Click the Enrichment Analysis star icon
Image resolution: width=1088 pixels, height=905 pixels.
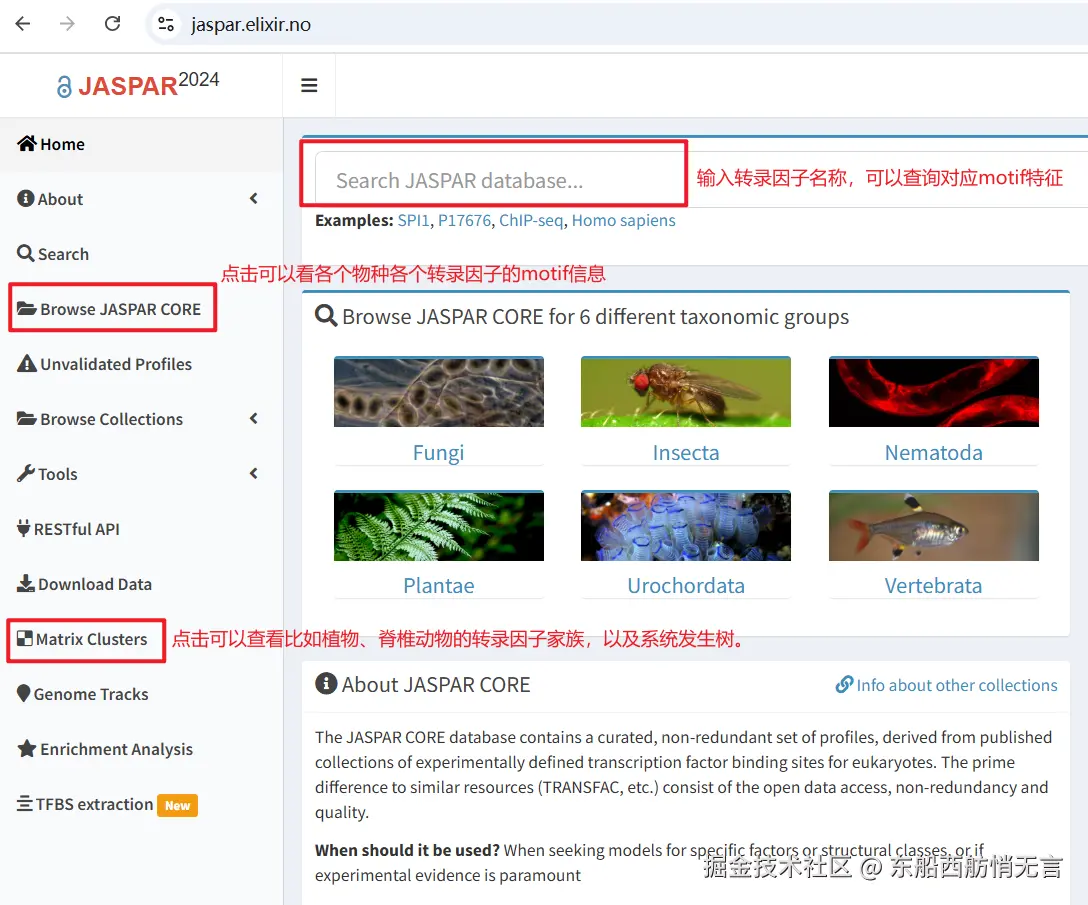[27, 748]
